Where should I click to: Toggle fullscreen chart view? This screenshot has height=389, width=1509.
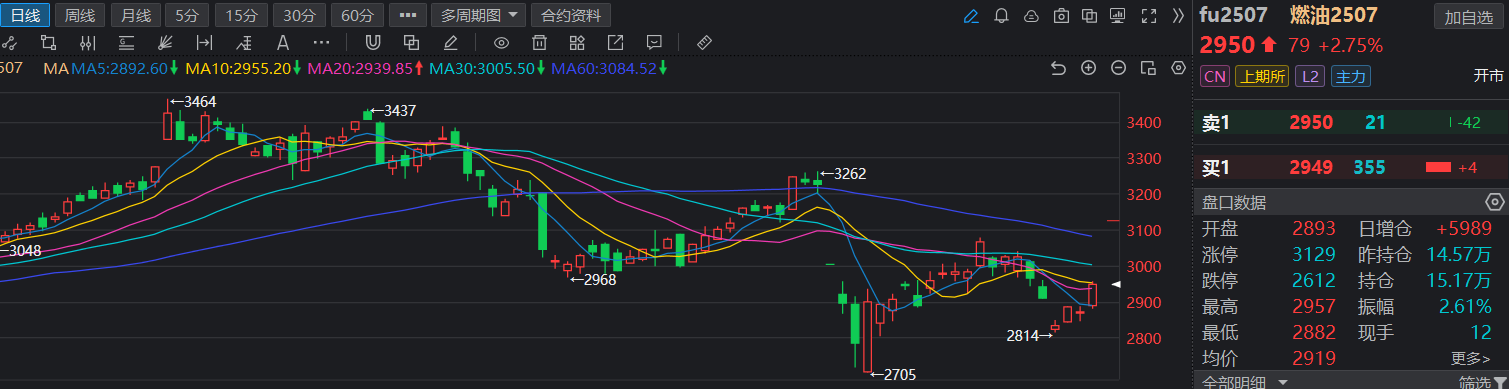[1150, 16]
